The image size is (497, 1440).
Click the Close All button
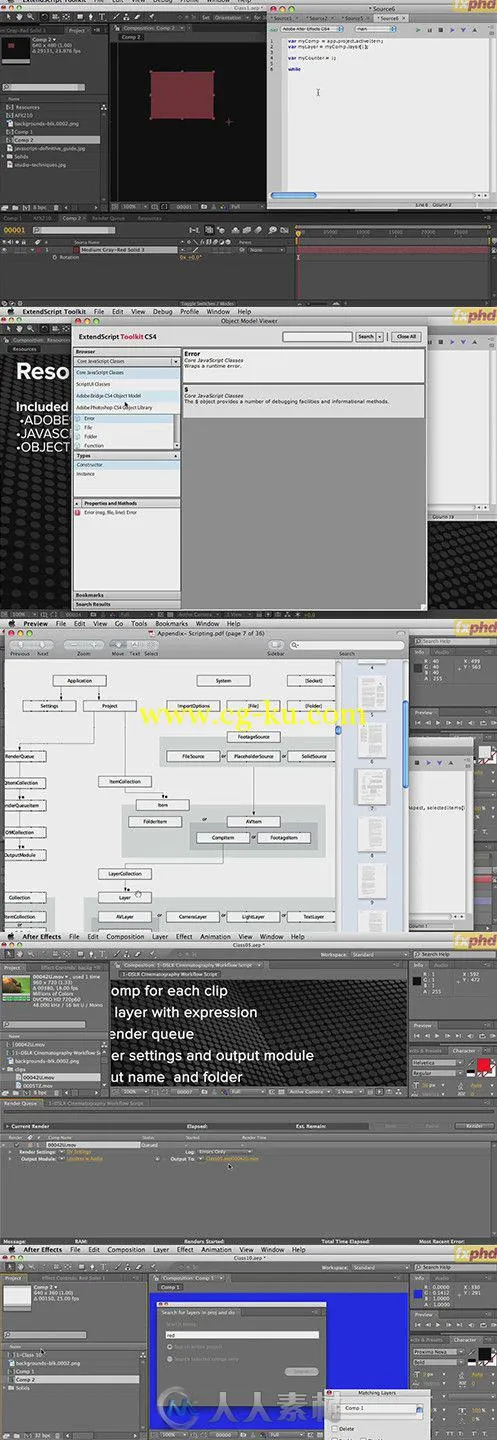coord(406,336)
